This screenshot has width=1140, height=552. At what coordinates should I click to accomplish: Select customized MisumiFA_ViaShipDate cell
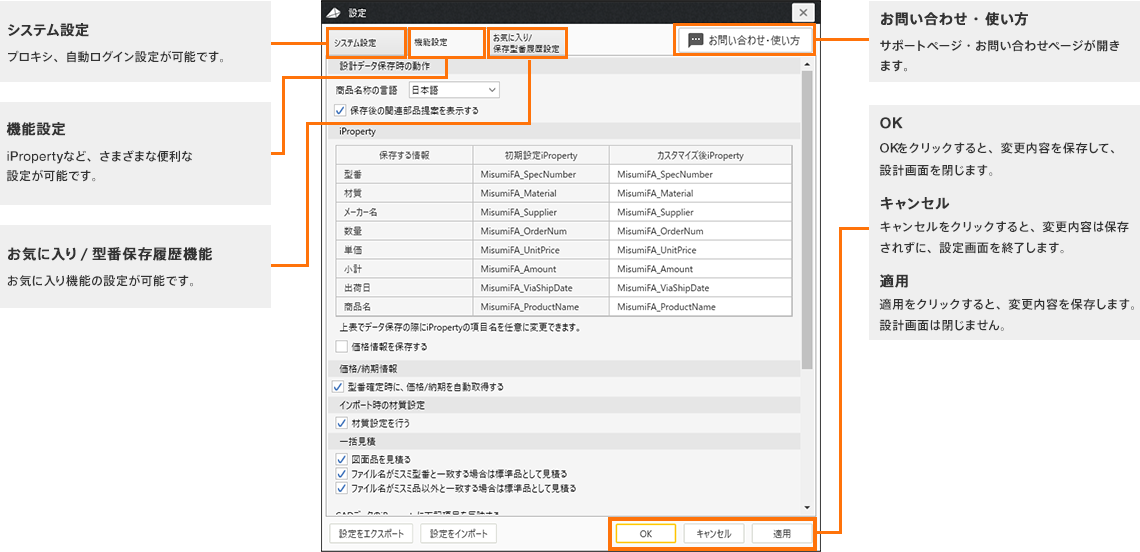pos(700,288)
